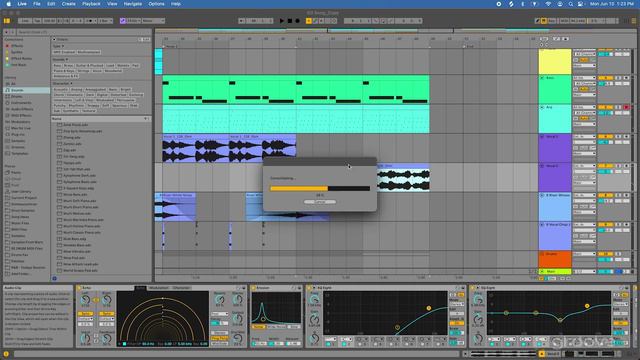Open the scale name dropdown
Screen dimensions: 640x360
[x=153, y=21]
